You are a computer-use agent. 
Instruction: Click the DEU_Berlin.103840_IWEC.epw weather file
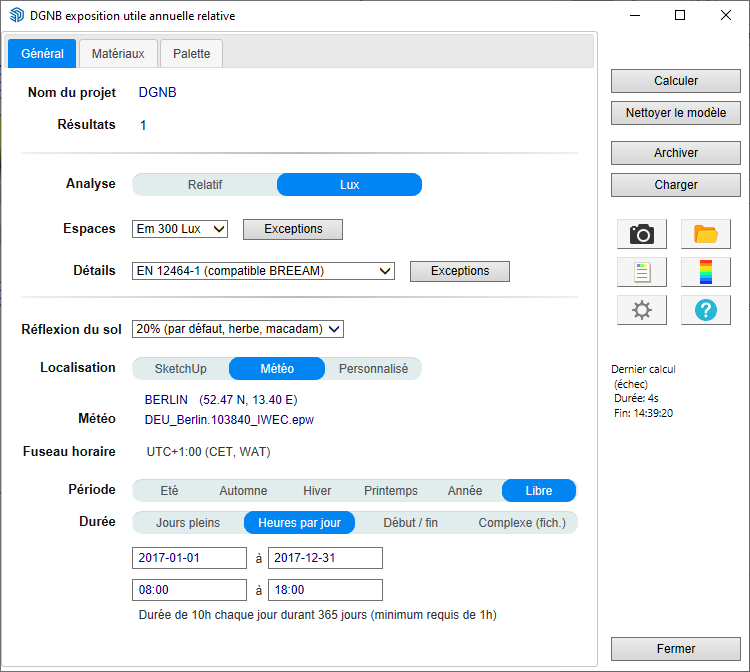pos(229,420)
